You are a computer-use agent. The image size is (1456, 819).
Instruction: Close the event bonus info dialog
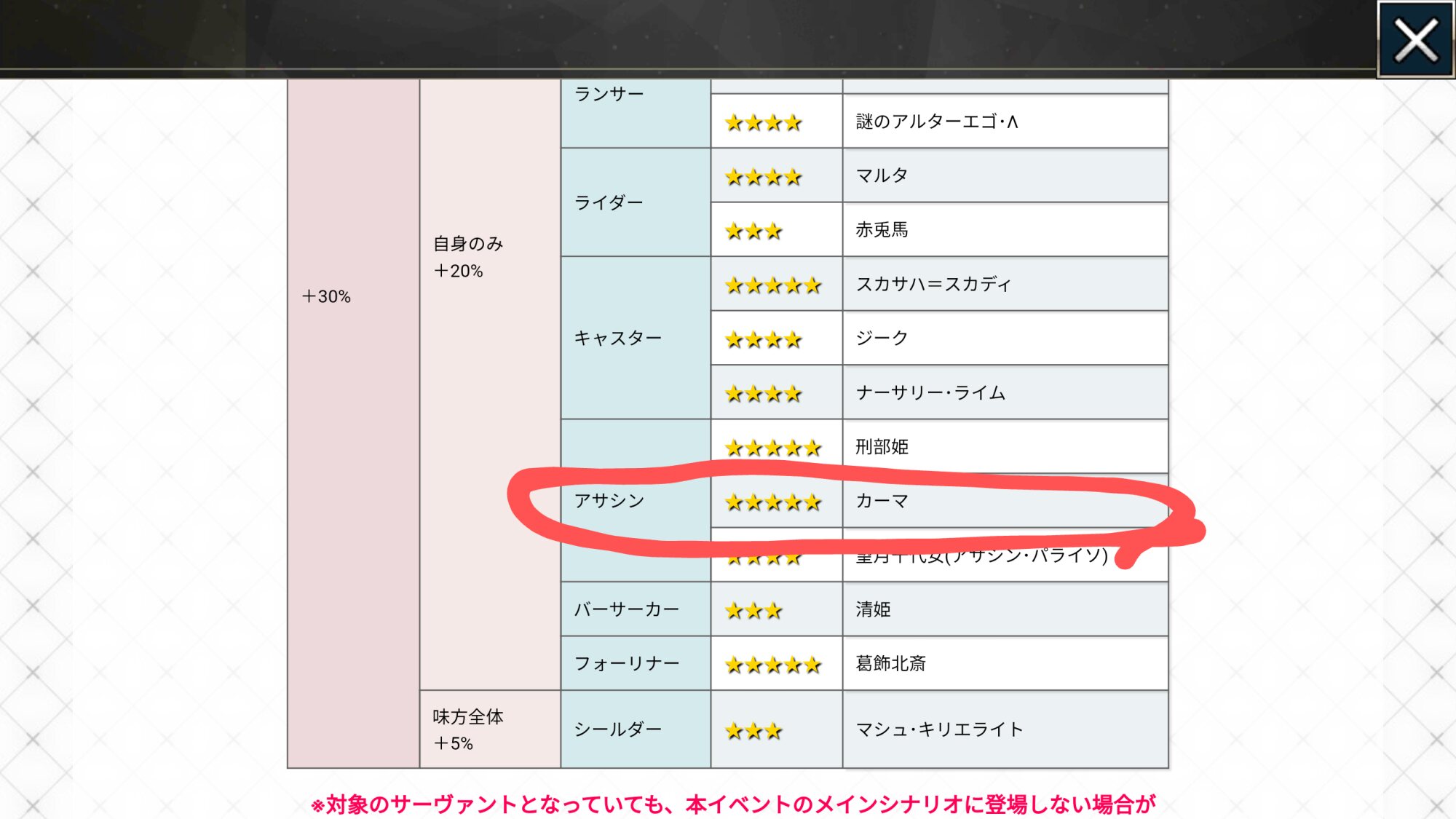tap(1415, 40)
